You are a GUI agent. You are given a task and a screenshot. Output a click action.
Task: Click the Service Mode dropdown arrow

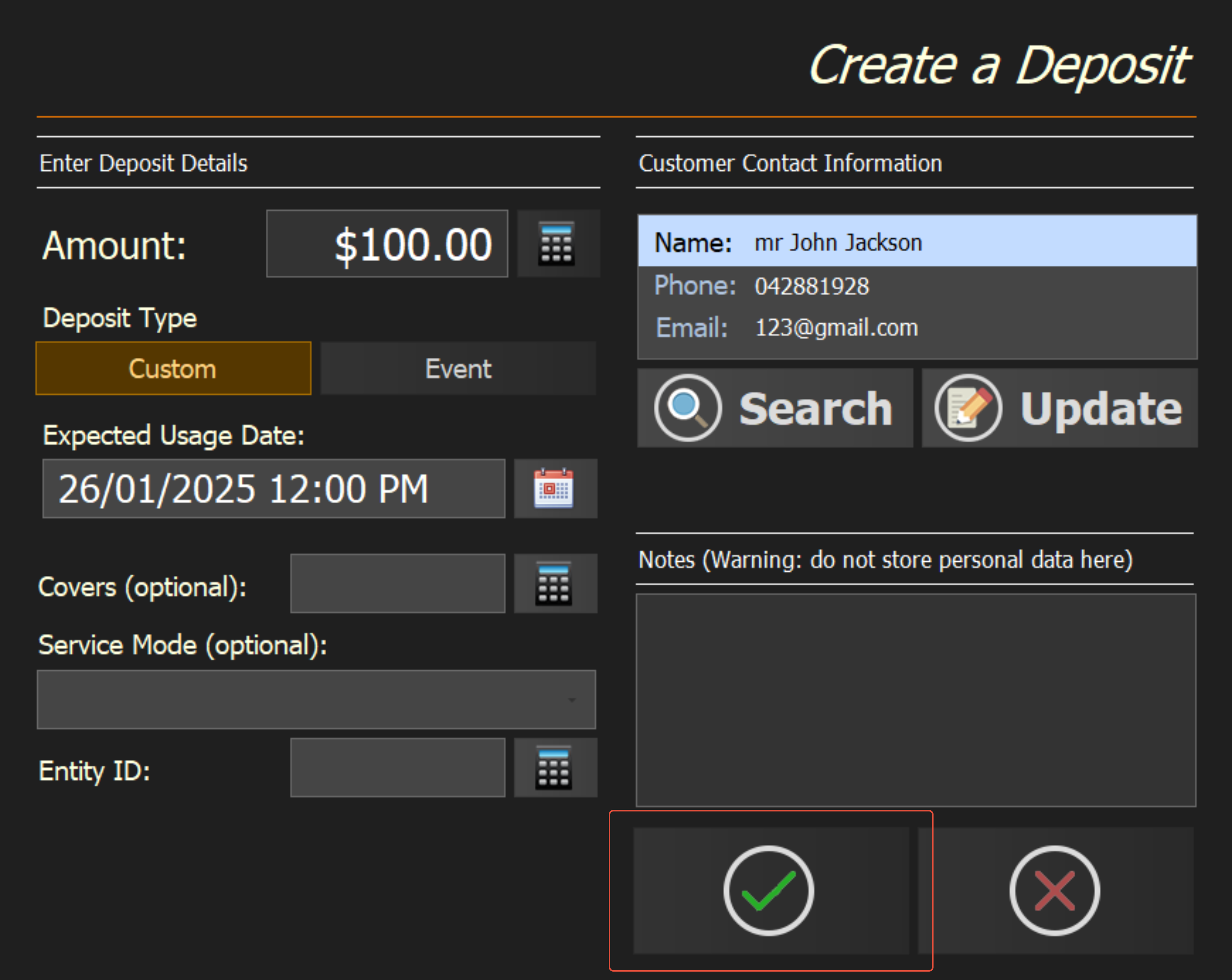click(571, 700)
